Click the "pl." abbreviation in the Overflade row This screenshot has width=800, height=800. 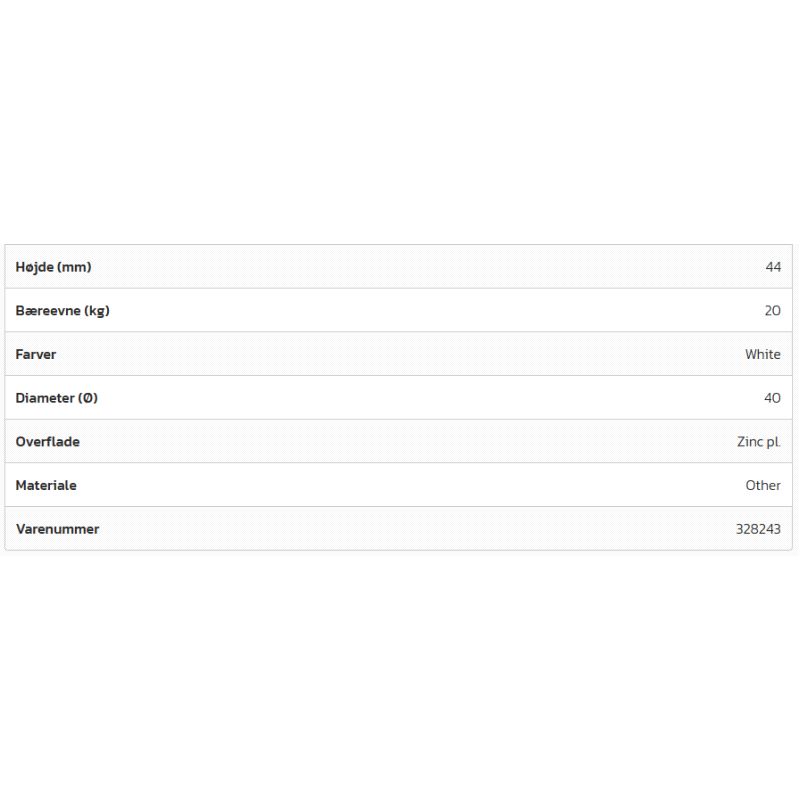point(774,442)
